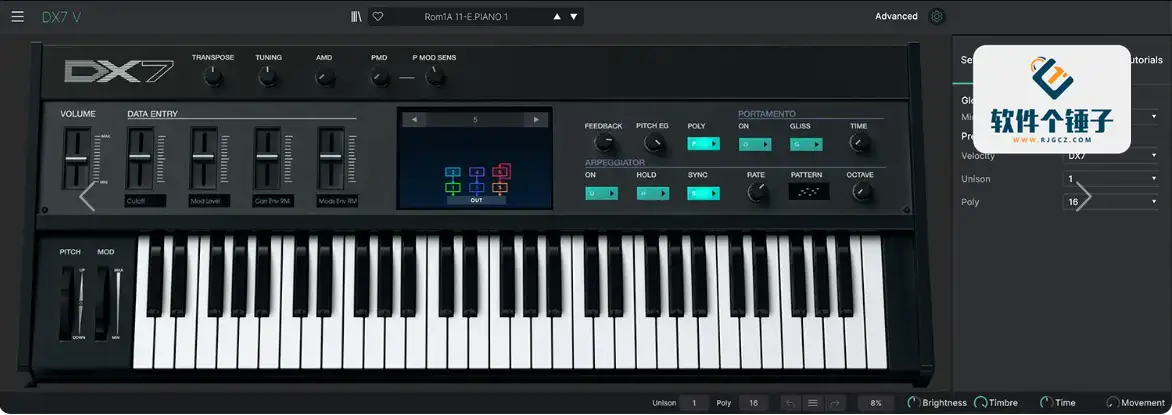Select next preset with down arrow

coord(573,16)
